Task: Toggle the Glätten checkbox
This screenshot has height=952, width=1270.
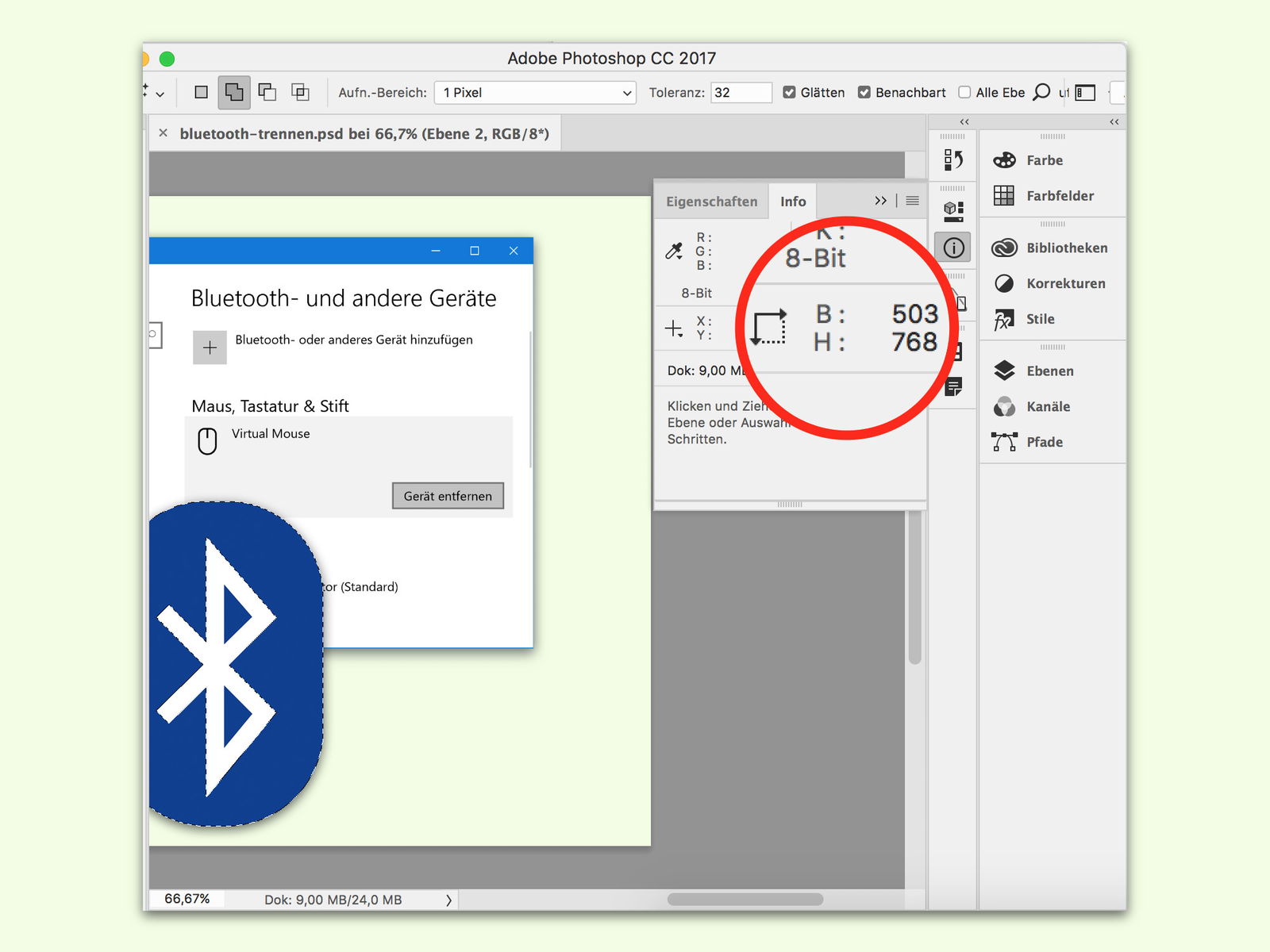Action: (789, 92)
